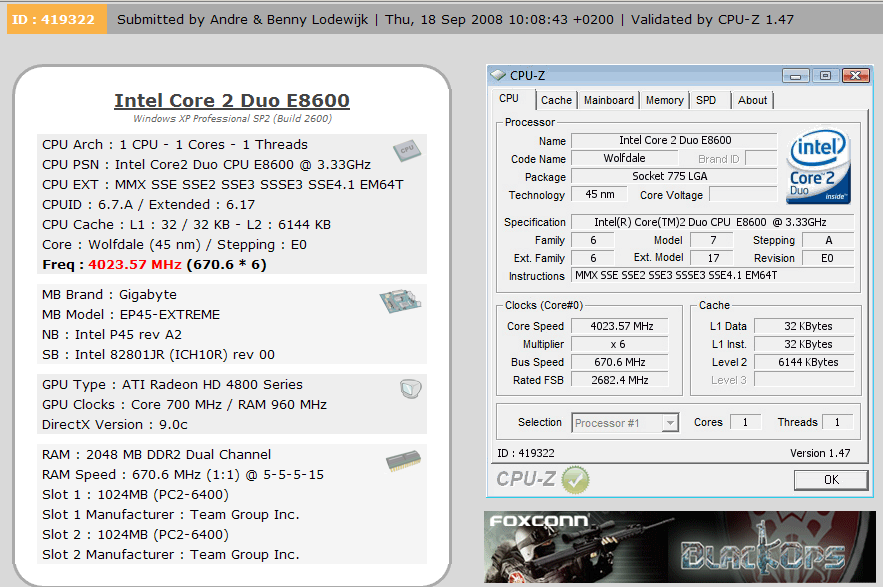Click the Name field showing Intel Core 2 Duo E8600
Viewport: 883px width, 587px height.
tap(675, 140)
